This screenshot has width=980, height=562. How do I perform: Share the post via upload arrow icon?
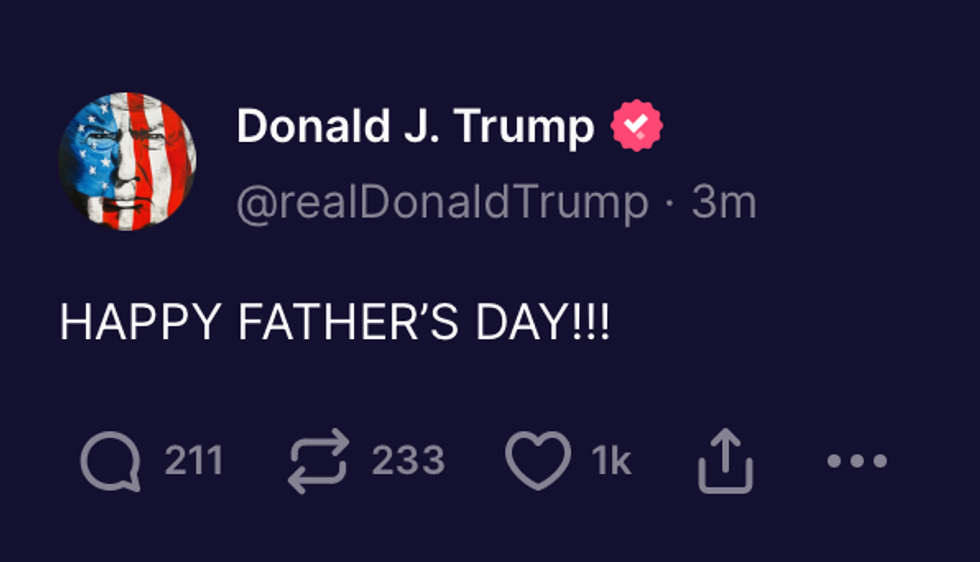(x=725, y=461)
